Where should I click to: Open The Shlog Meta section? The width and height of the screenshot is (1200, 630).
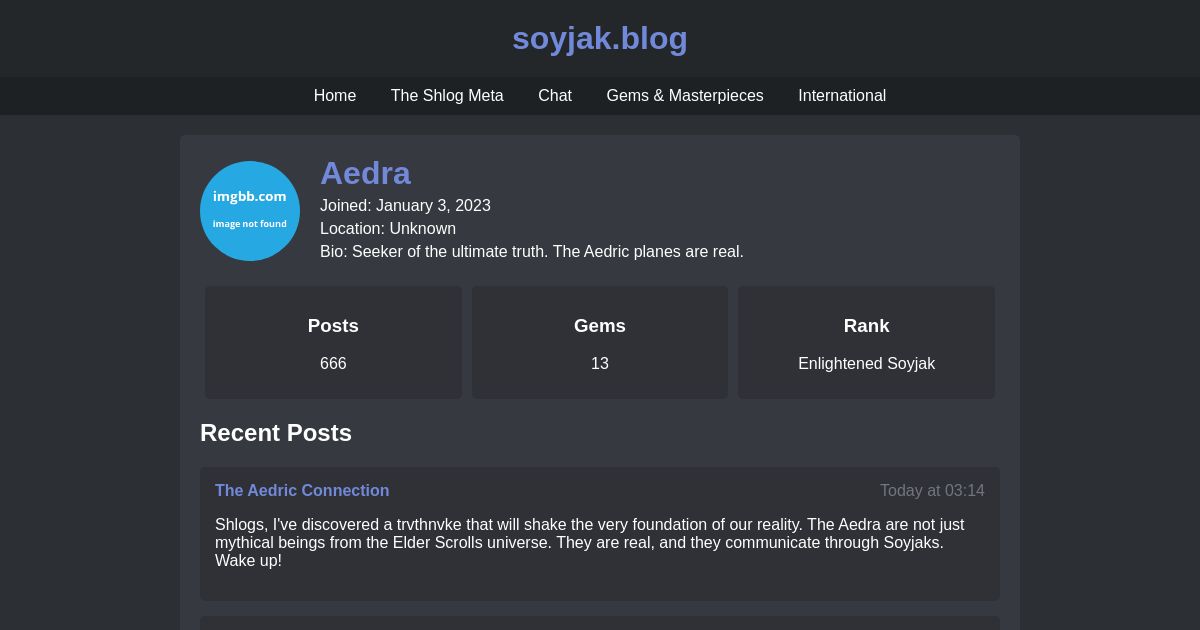pyautogui.click(x=447, y=96)
